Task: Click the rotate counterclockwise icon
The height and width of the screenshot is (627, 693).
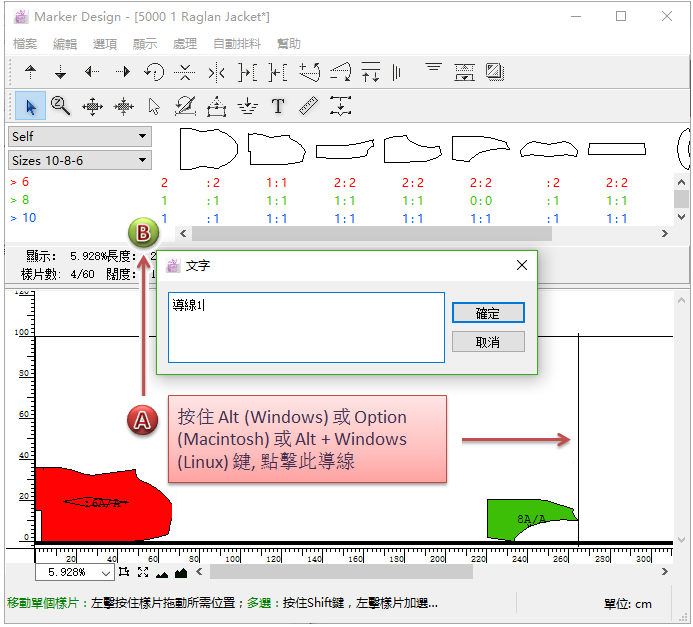Action: click(x=154, y=72)
